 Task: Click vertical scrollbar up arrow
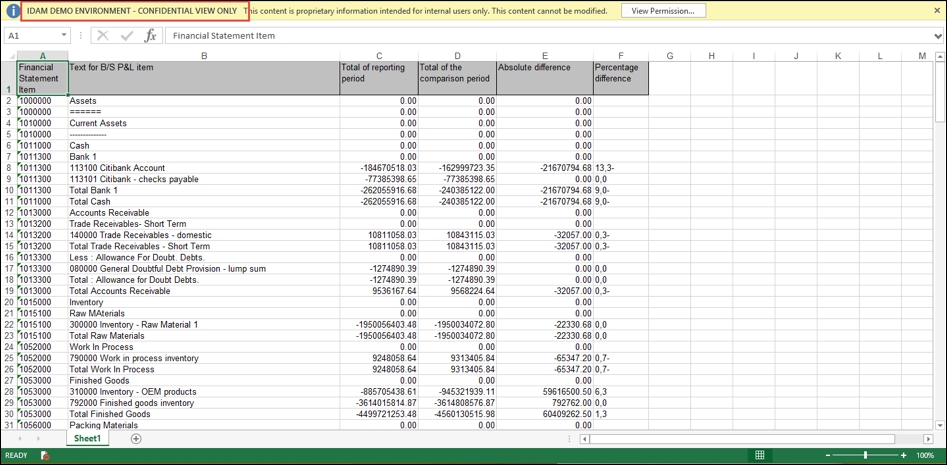(x=940, y=57)
